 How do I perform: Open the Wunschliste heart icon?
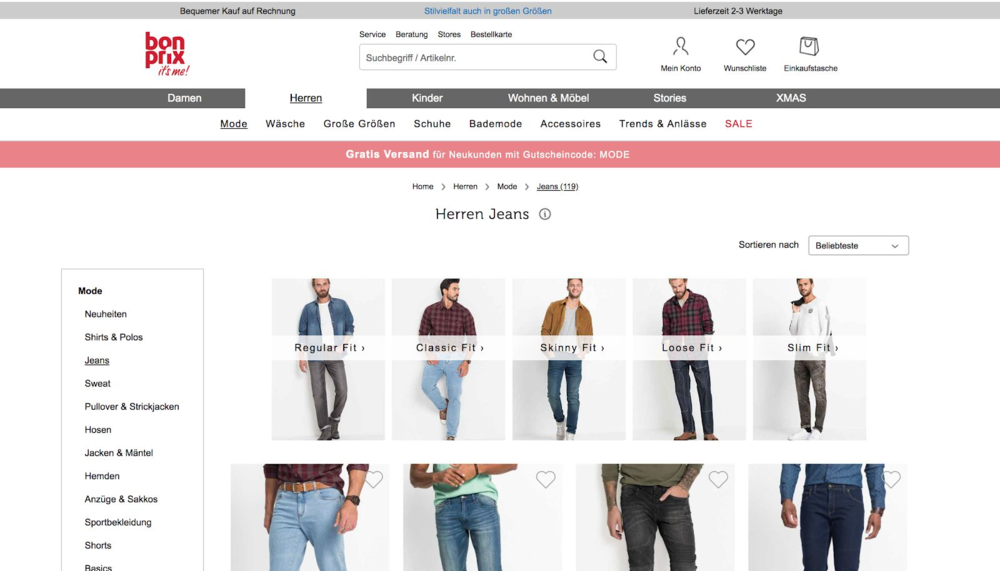(745, 47)
